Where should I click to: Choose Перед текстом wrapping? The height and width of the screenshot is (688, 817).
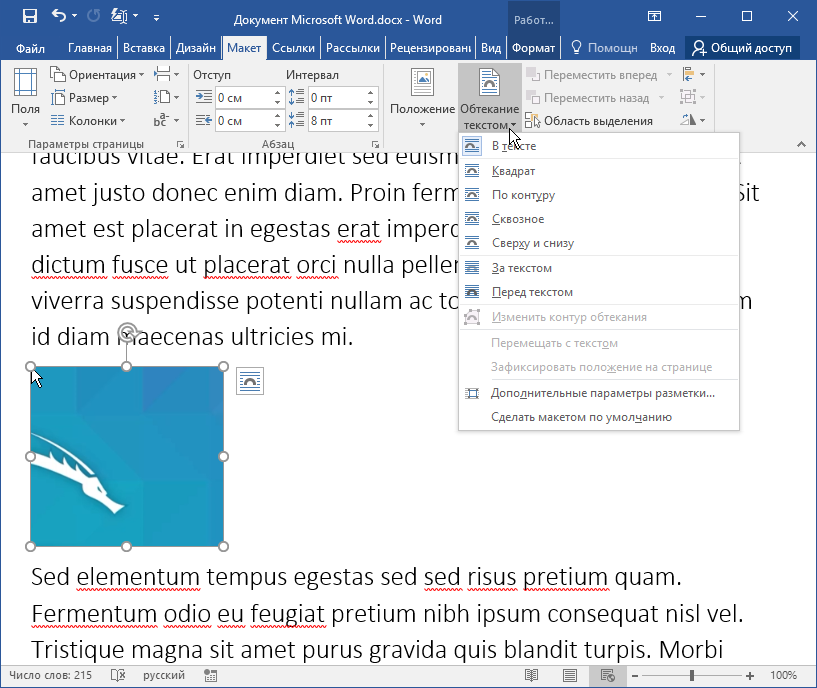(599, 292)
